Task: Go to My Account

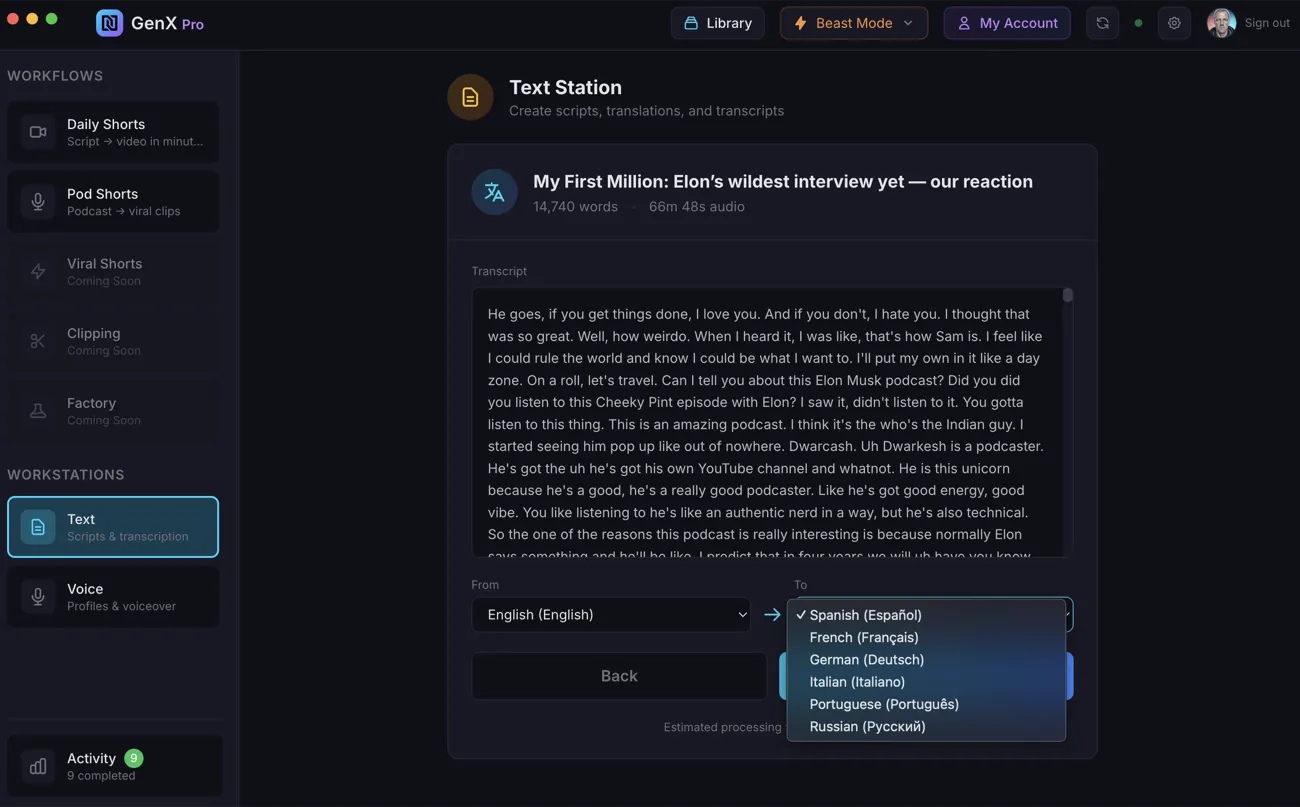Action: 1007,22
